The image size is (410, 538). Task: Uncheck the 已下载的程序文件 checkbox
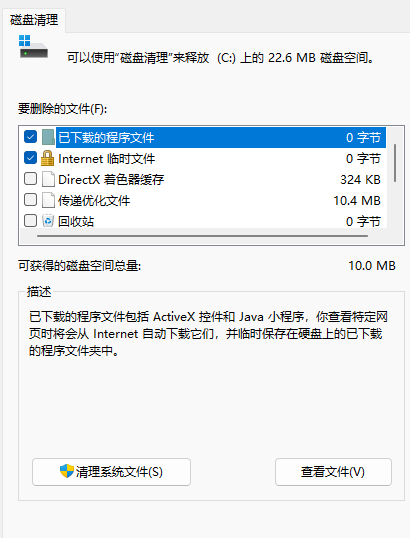coord(31,137)
